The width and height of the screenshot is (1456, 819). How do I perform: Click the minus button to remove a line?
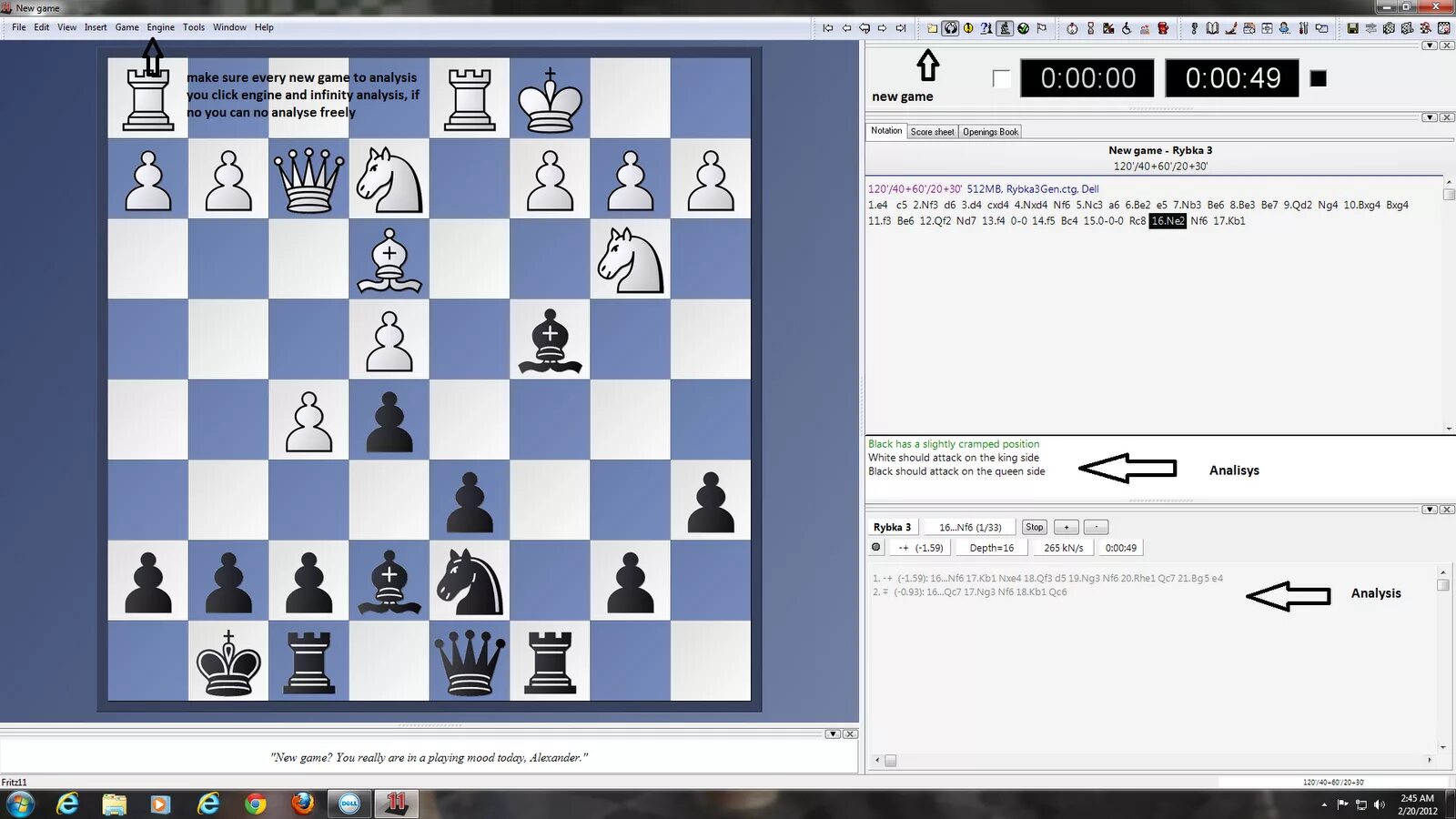(x=1097, y=527)
